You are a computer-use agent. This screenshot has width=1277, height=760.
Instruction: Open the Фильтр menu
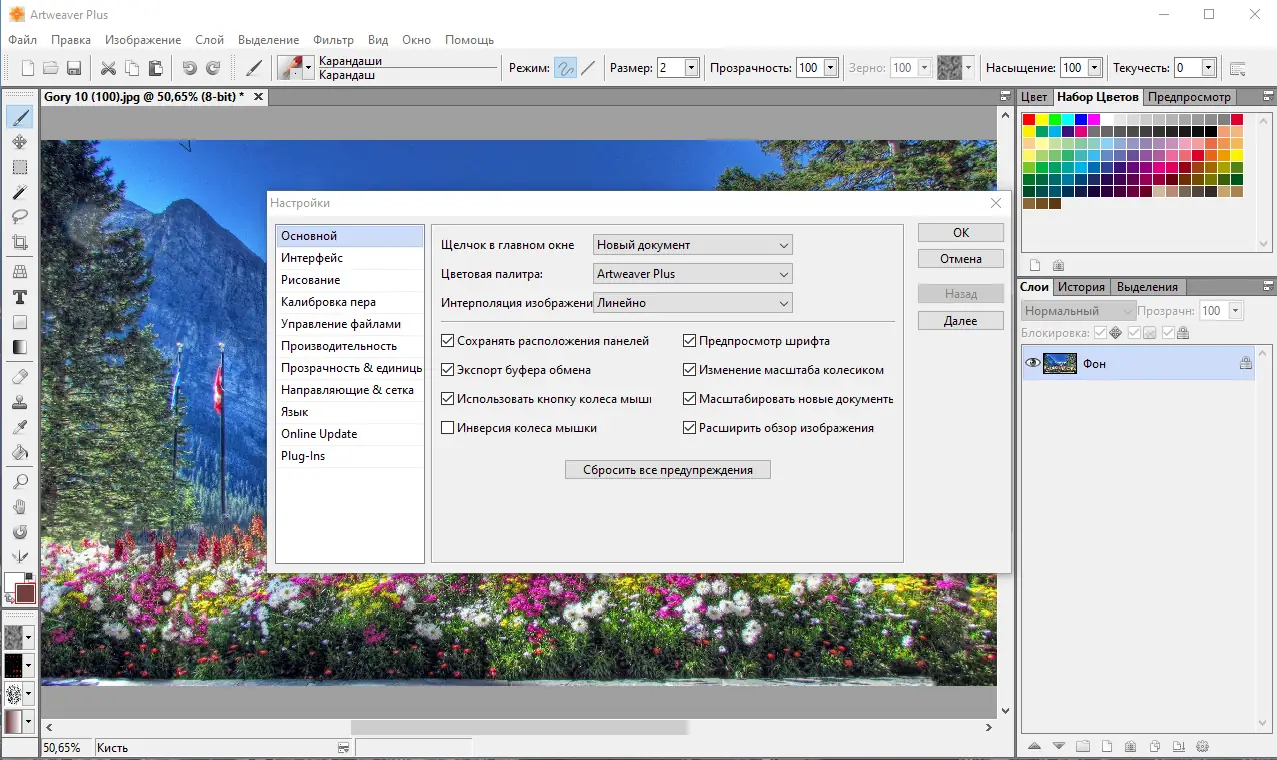(333, 40)
